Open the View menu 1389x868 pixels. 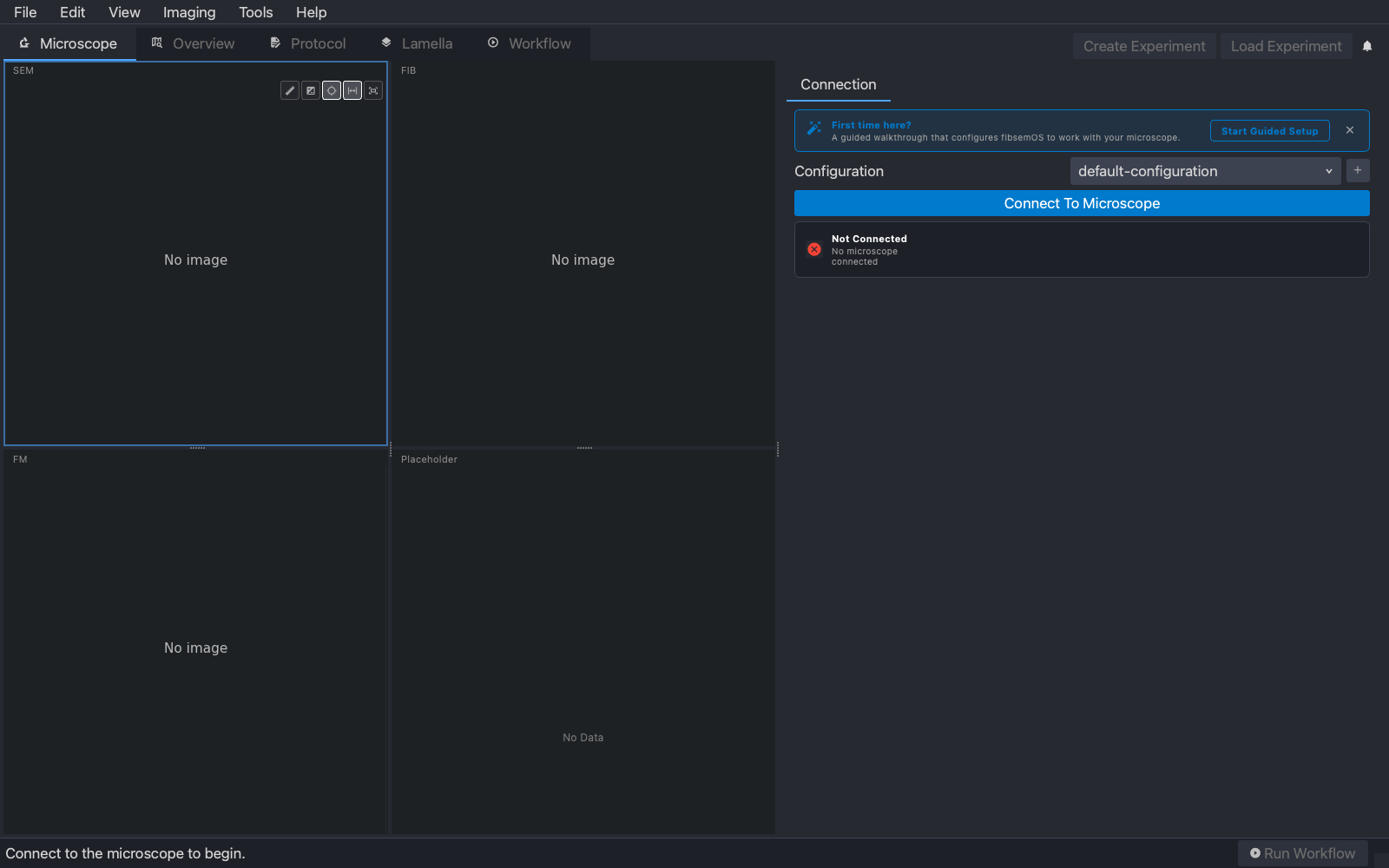(x=124, y=12)
